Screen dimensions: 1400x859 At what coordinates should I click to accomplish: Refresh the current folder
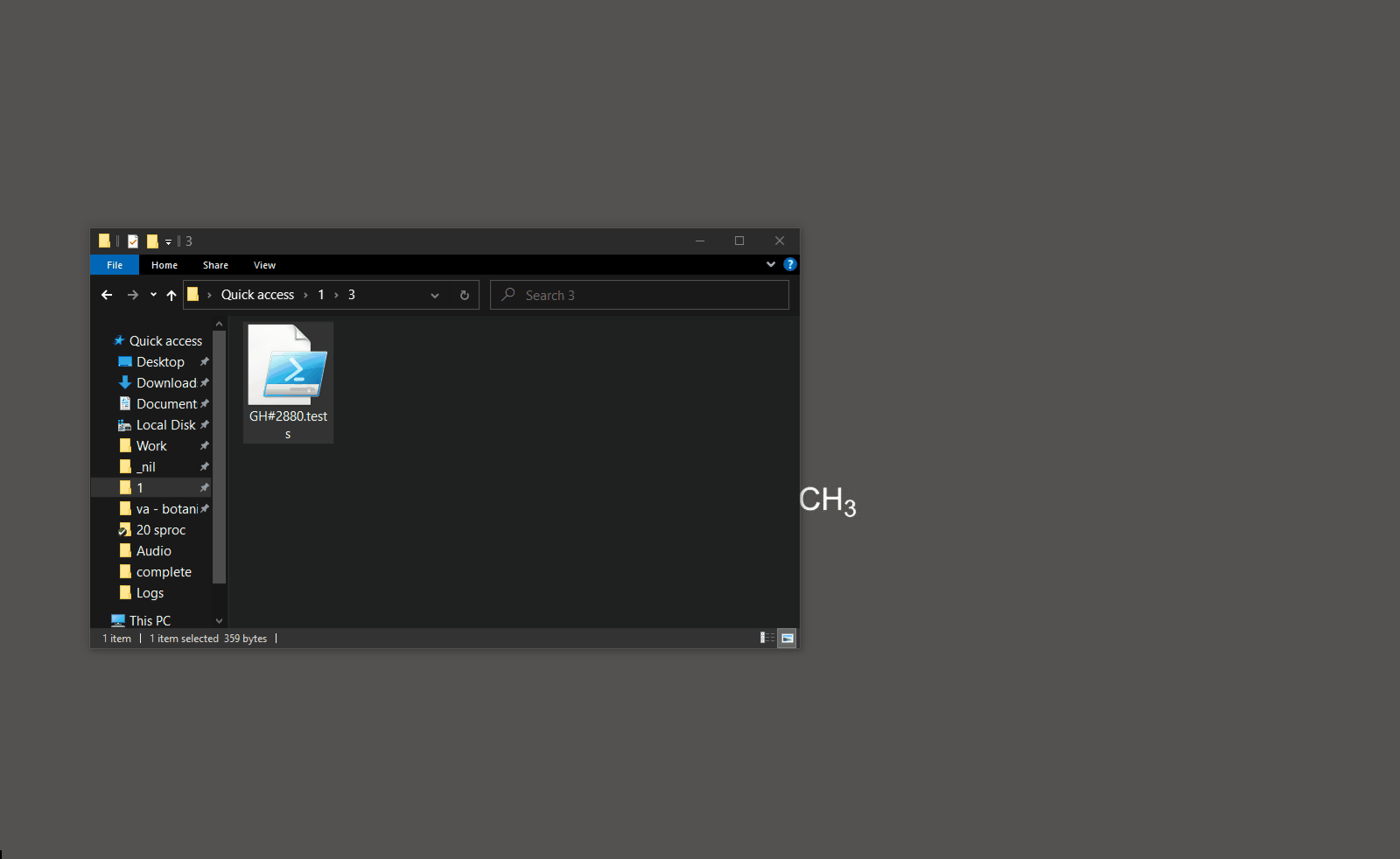[x=465, y=296]
